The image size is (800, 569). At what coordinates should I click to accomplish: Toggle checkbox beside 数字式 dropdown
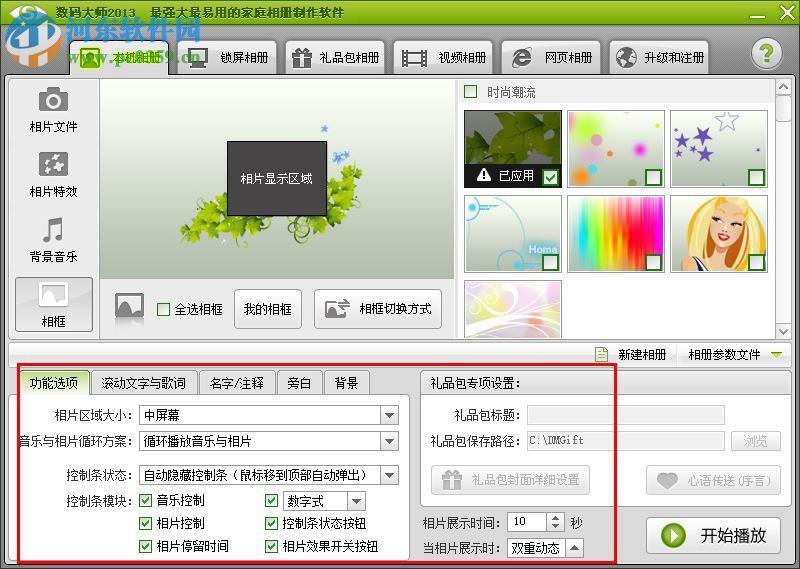(271, 500)
